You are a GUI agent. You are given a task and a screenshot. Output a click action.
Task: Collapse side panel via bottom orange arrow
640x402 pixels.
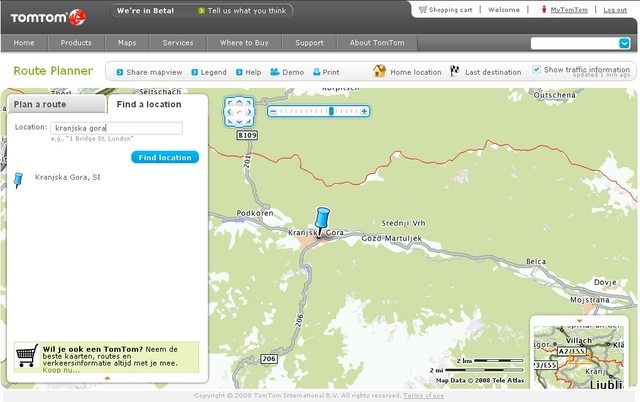107,378
